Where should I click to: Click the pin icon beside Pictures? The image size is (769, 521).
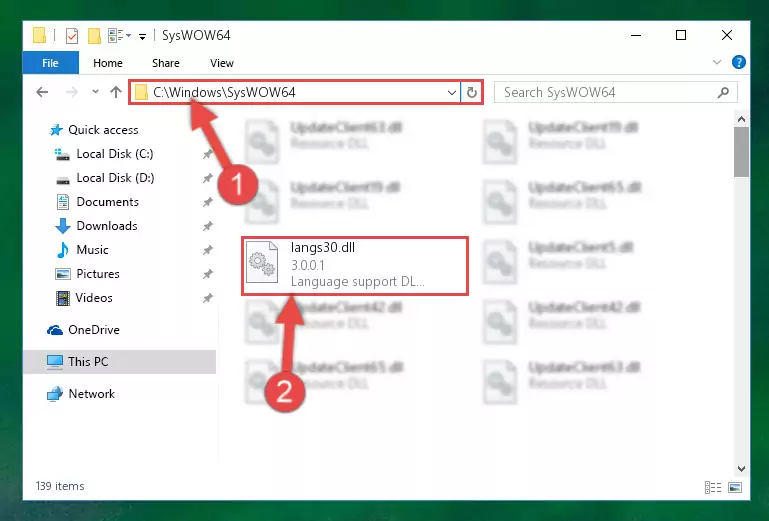(x=207, y=274)
